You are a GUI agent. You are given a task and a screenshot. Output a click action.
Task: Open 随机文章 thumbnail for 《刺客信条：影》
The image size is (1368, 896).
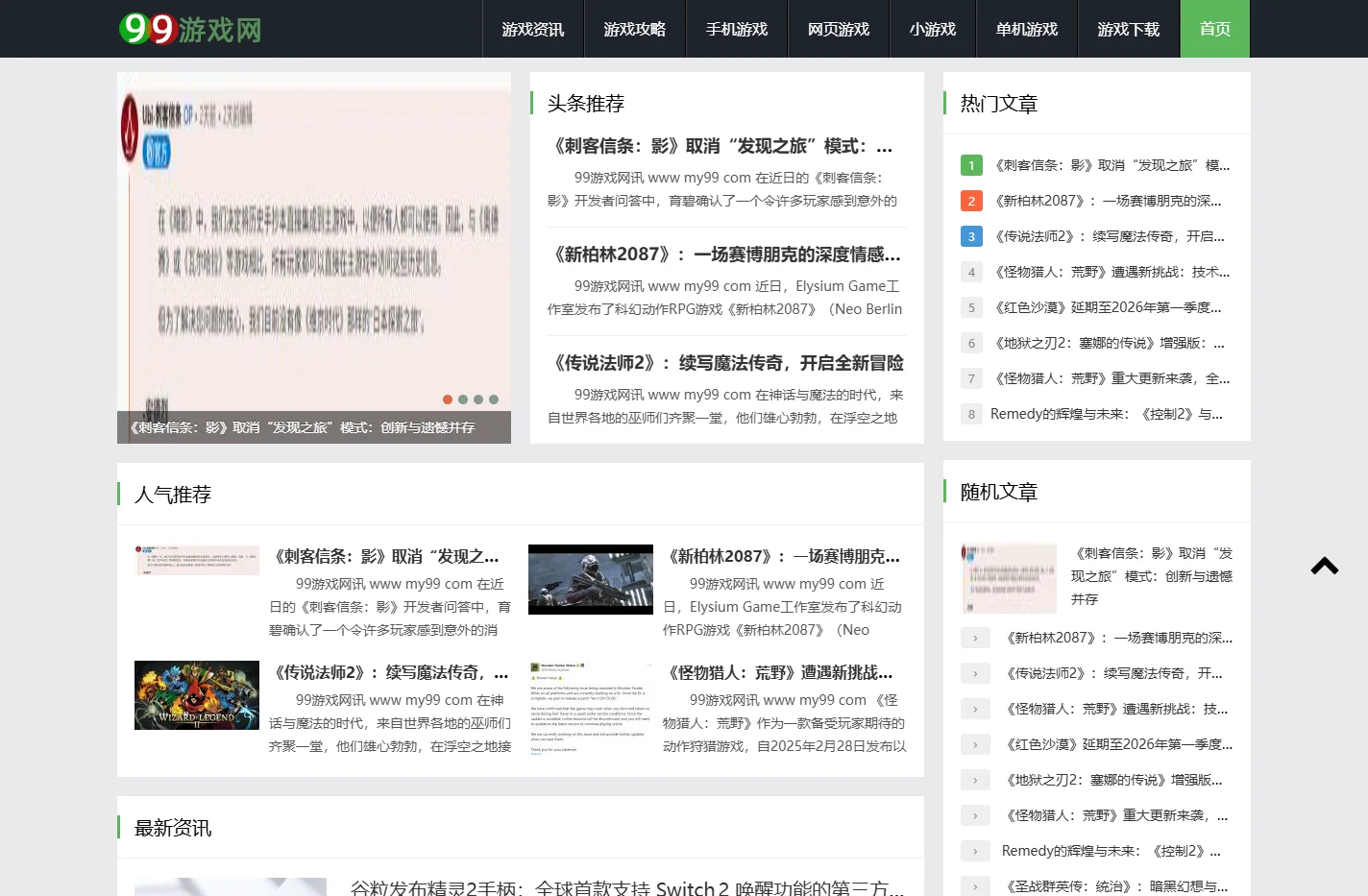pyautogui.click(x=1009, y=578)
